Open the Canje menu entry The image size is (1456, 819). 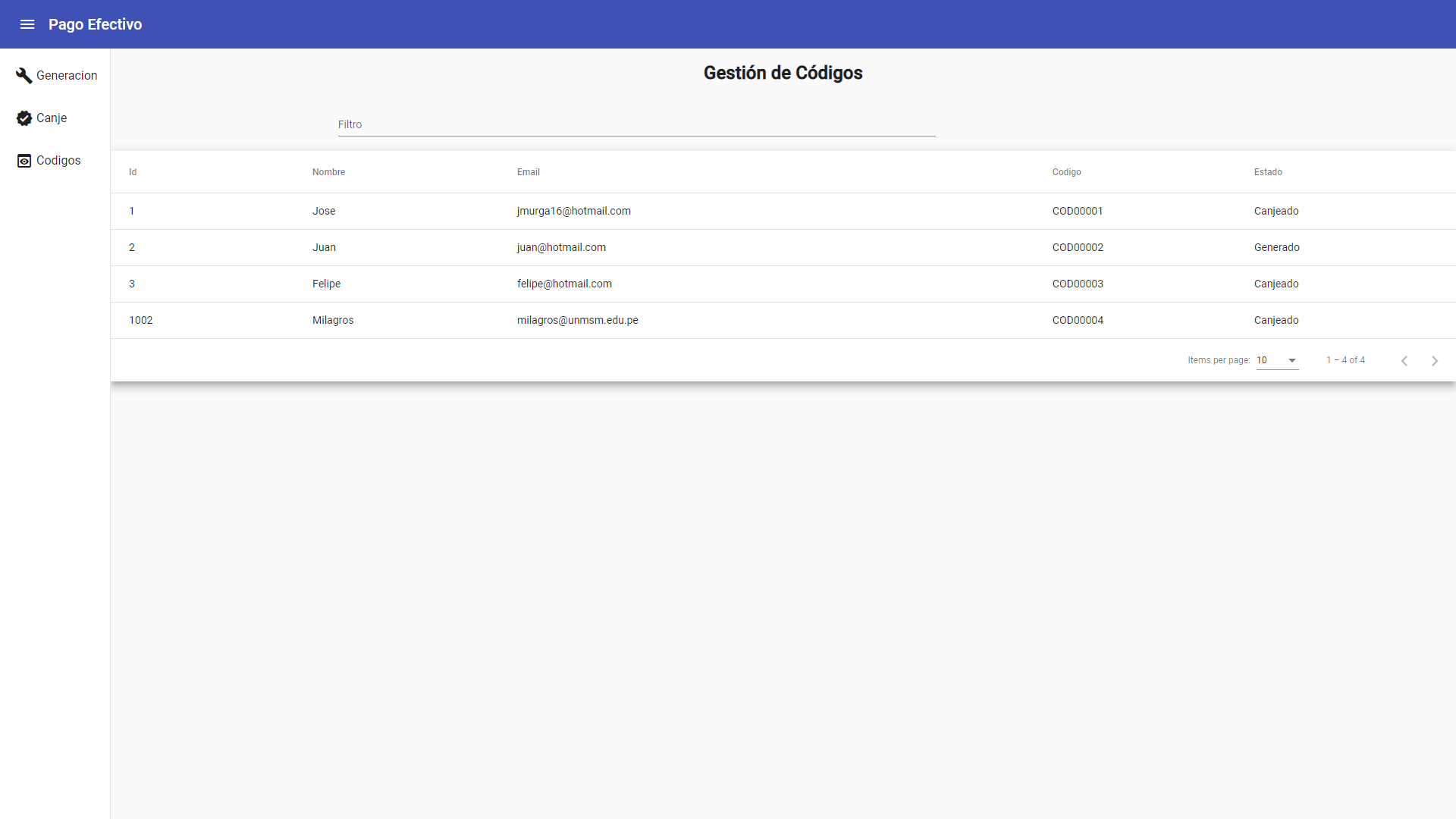52,118
